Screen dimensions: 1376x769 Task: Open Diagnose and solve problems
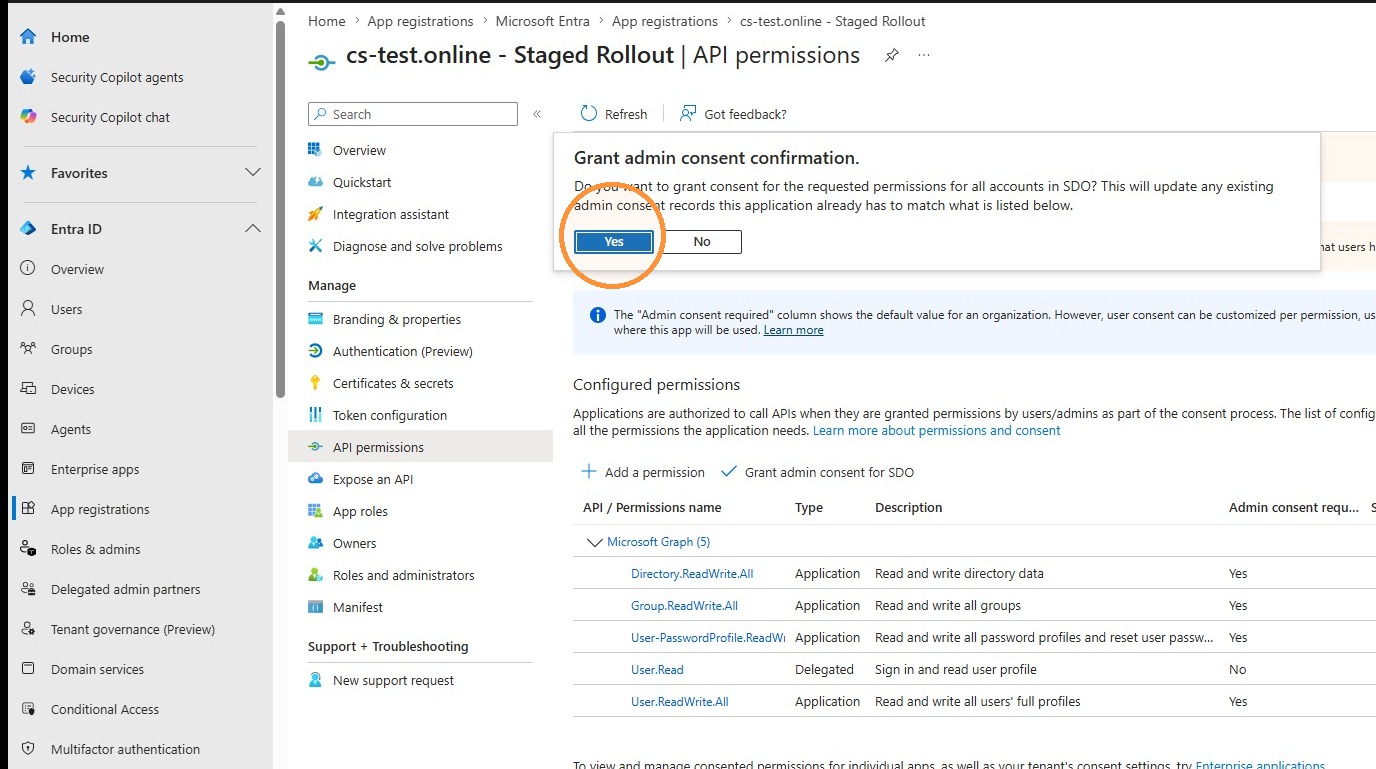[x=418, y=246]
